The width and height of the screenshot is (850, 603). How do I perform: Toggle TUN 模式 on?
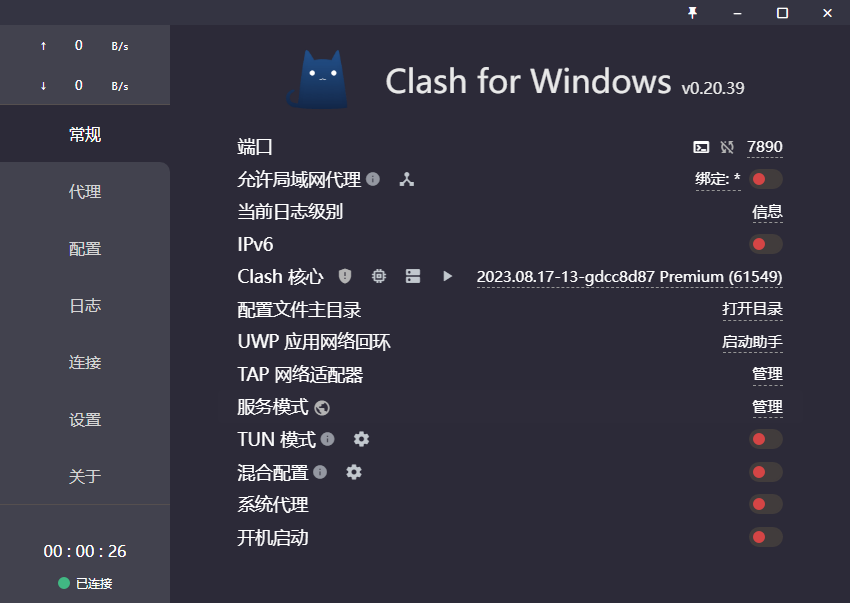point(766,439)
